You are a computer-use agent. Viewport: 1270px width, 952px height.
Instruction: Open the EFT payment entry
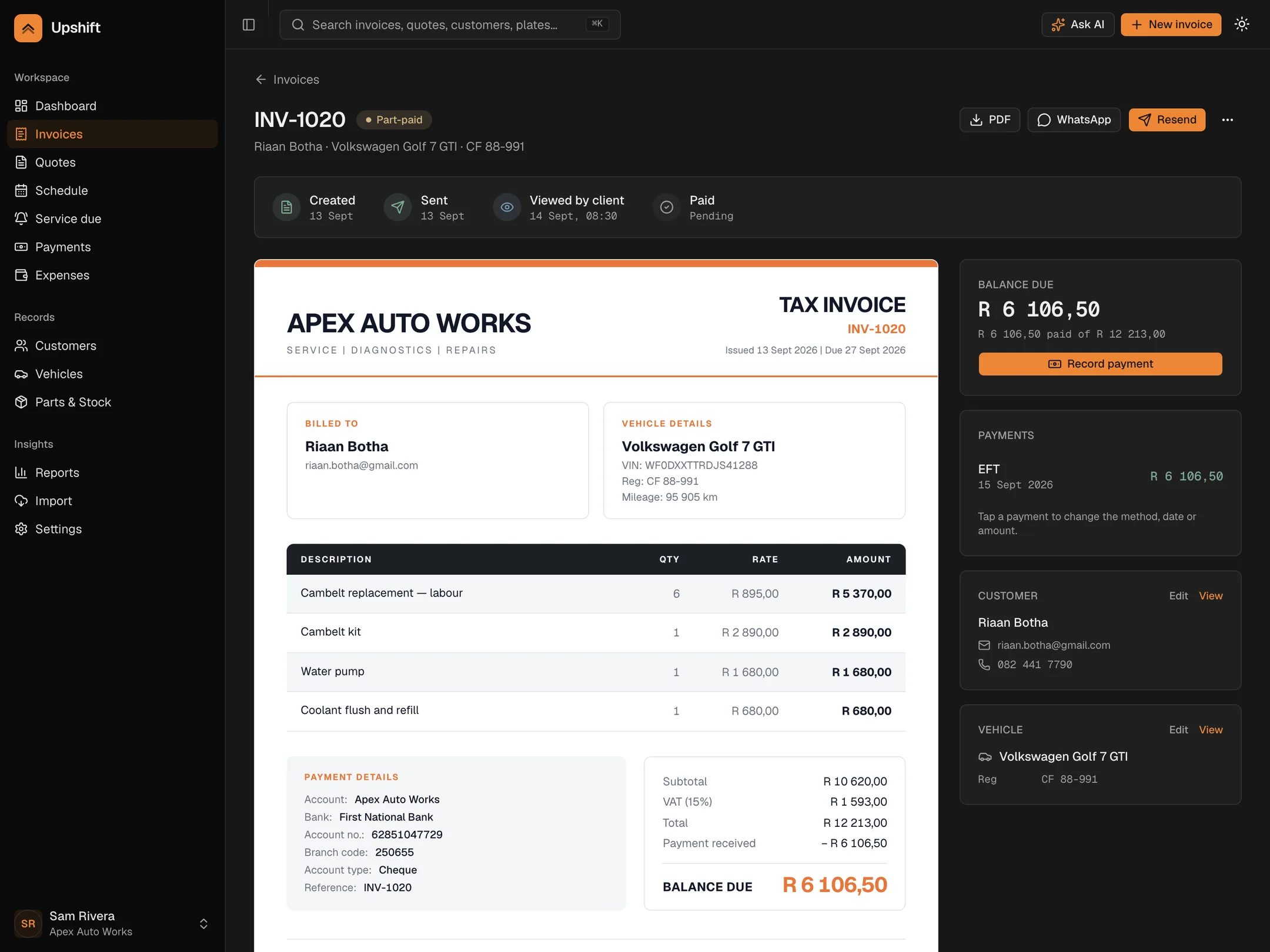pyautogui.click(x=1100, y=477)
